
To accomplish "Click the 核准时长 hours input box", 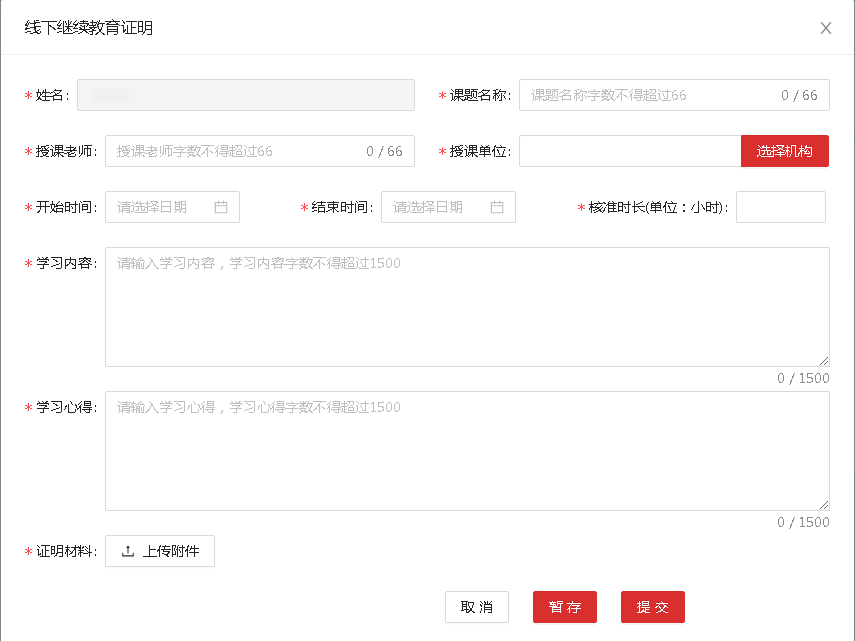I will pyautogui.click(x=780, y=207).
